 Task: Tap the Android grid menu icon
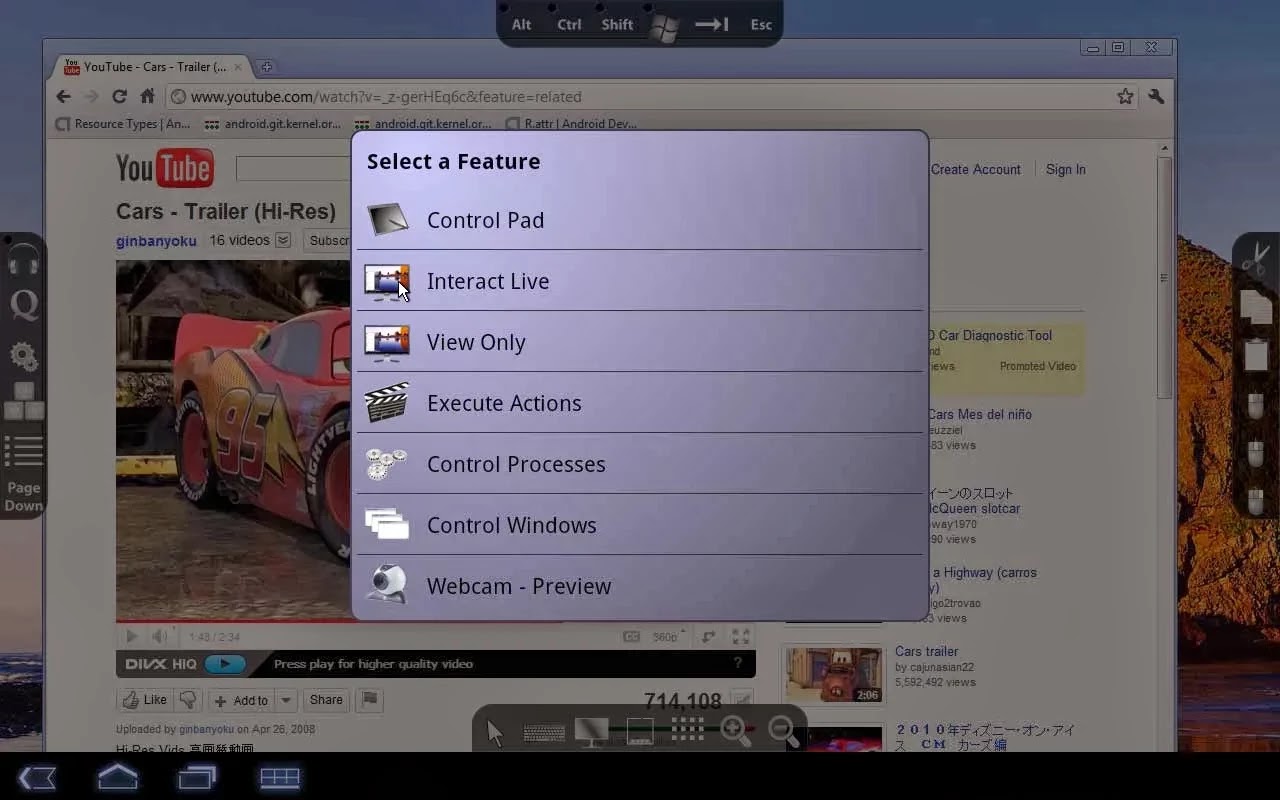[x=280, y=777]
